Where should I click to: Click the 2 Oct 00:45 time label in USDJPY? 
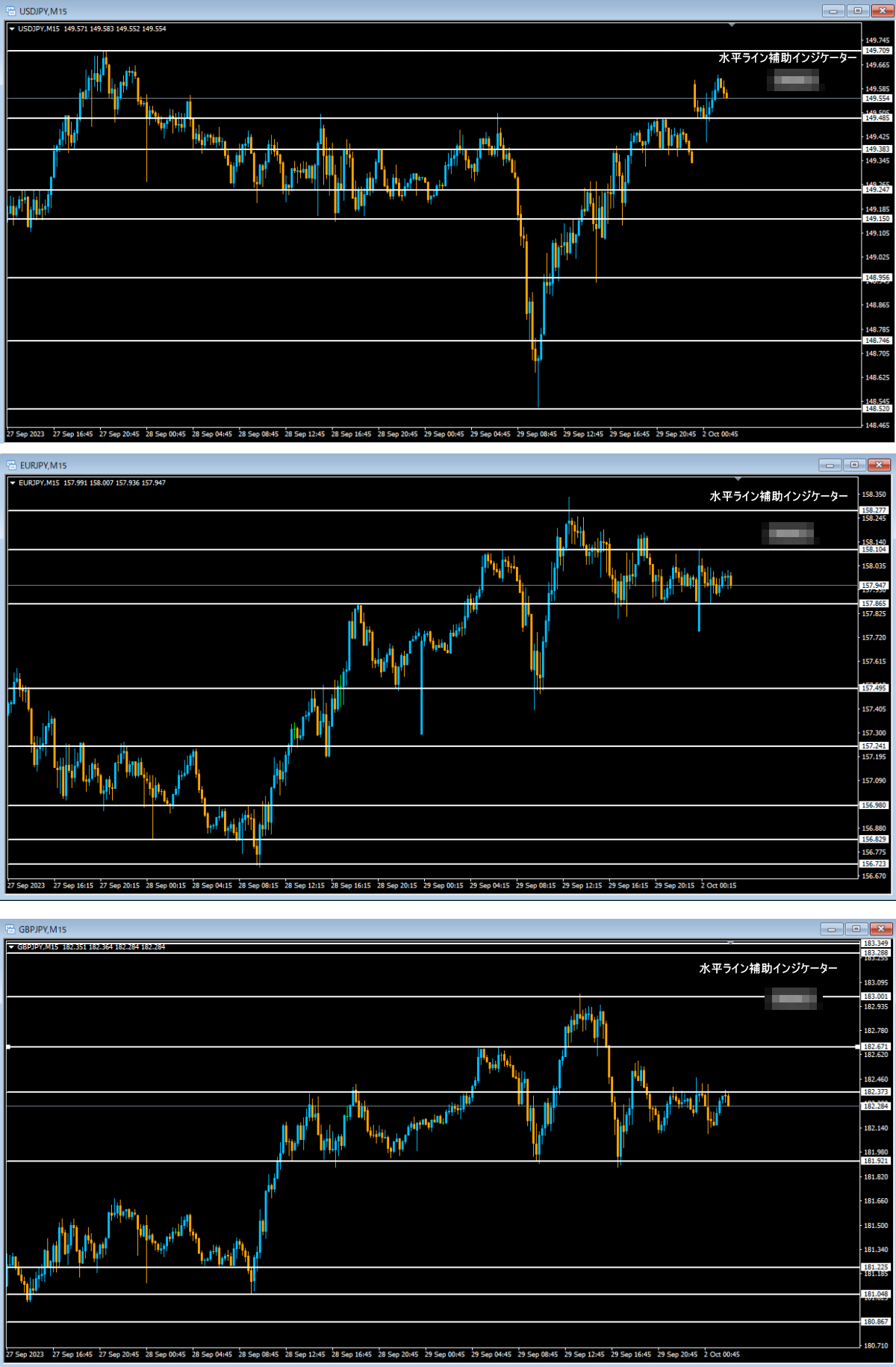(x=720, y=434)
